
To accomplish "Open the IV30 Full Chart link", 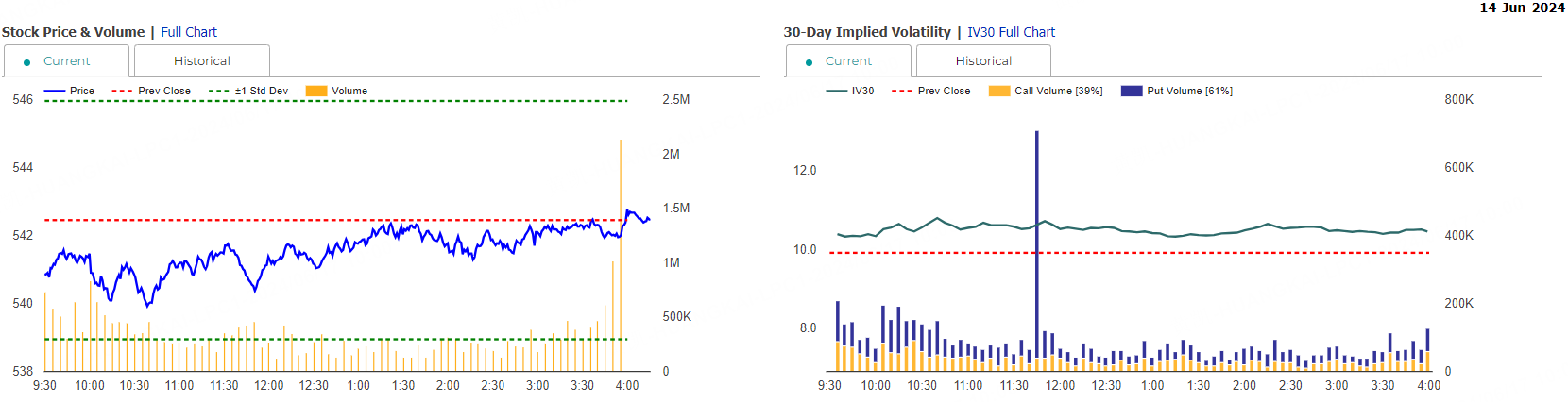I will pos(1011,32).
